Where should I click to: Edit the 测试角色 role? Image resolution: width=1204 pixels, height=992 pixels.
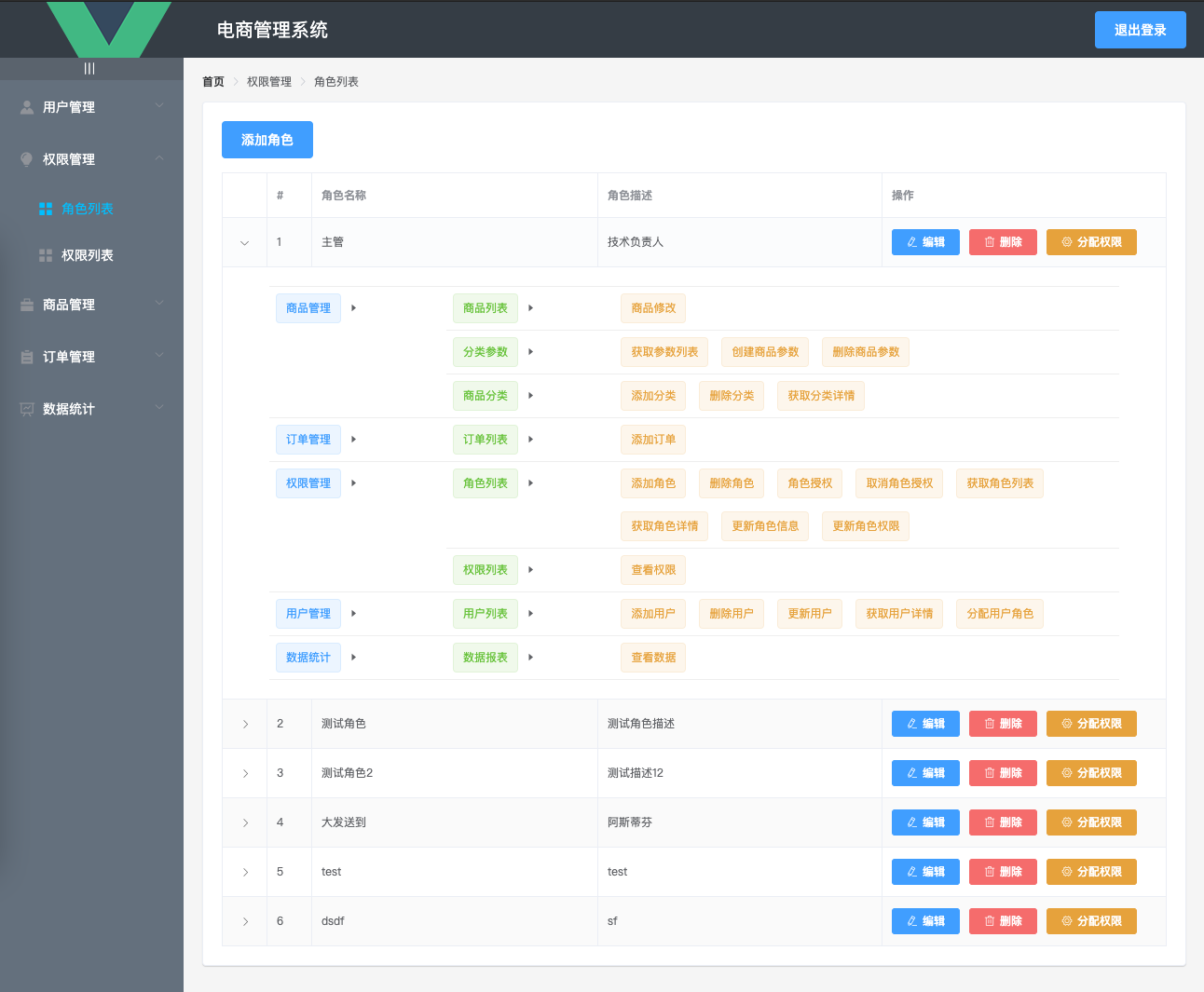point(925,724)
